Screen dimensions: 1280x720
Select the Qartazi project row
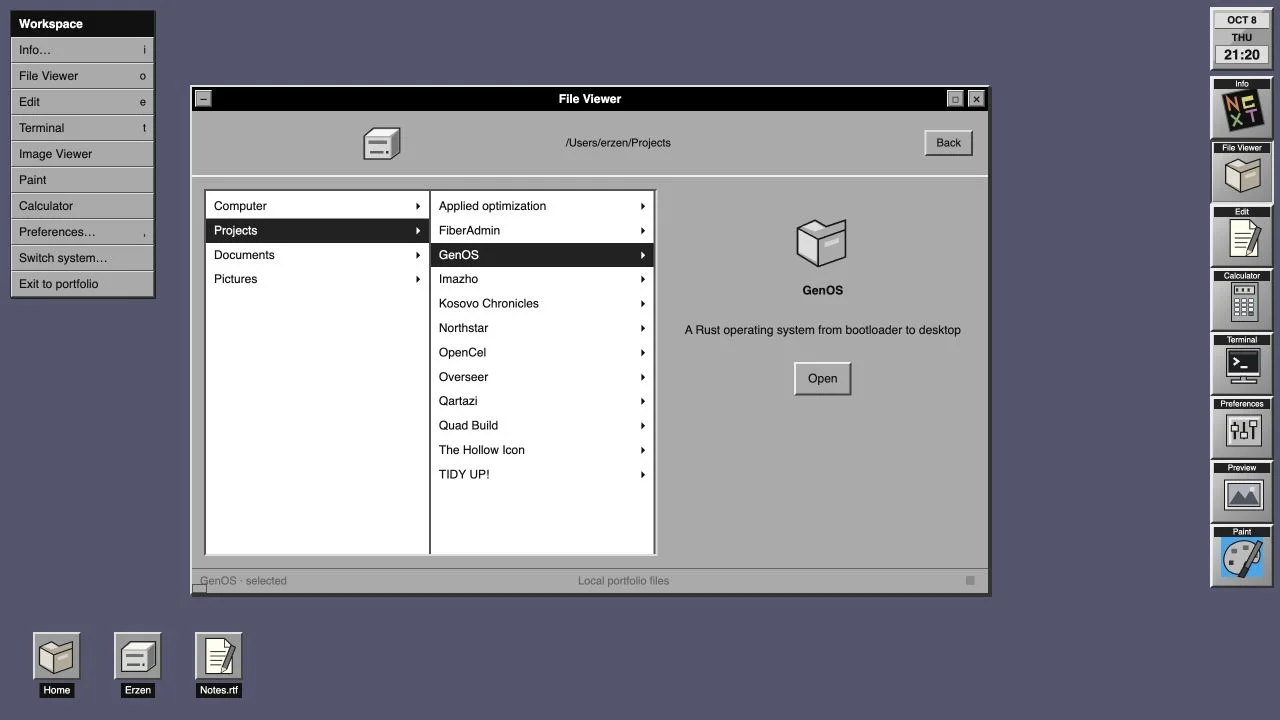click(x=542, y=401)
